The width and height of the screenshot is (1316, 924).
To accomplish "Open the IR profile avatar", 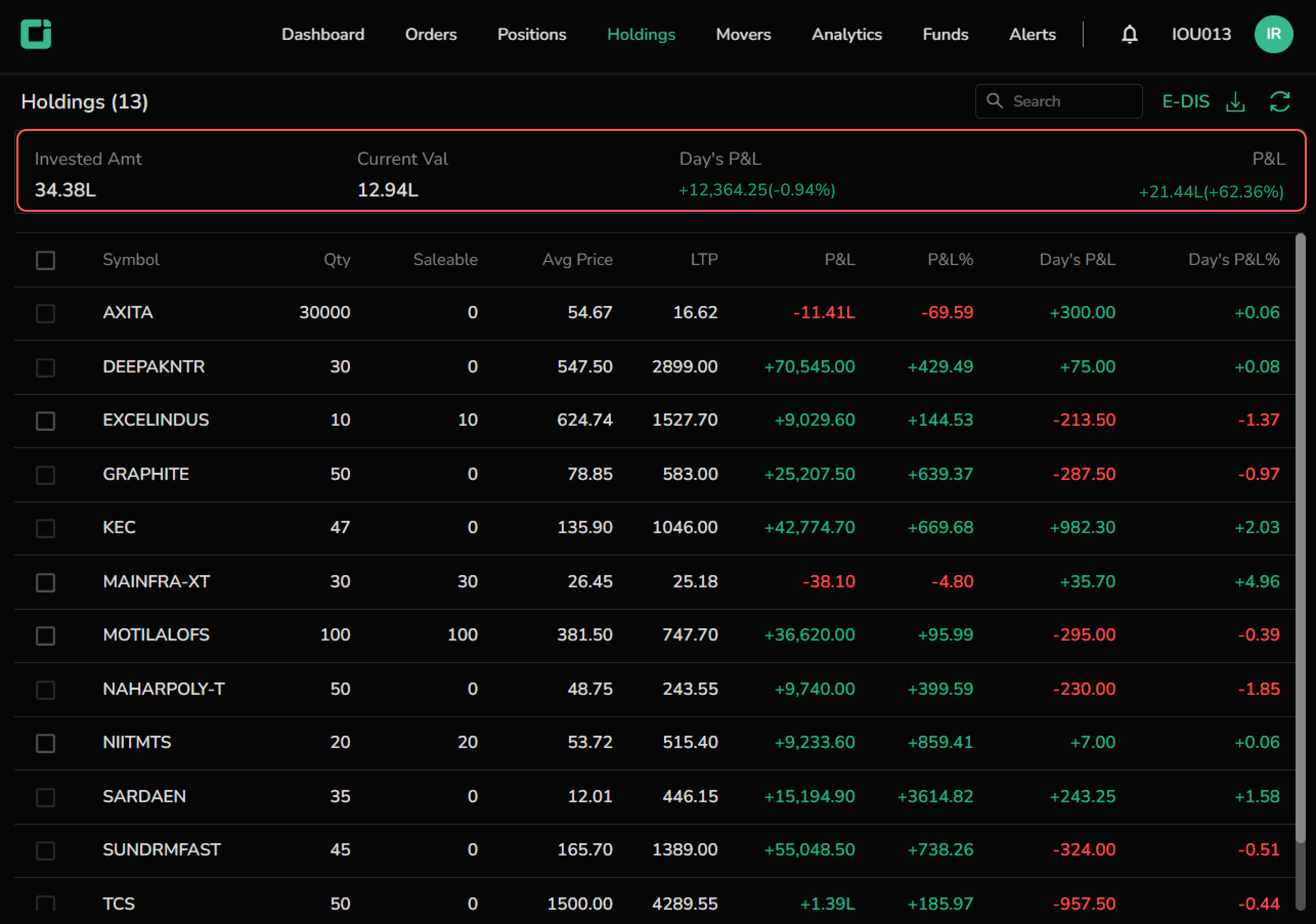I will pyautogui.click(x=1274, y=34).
